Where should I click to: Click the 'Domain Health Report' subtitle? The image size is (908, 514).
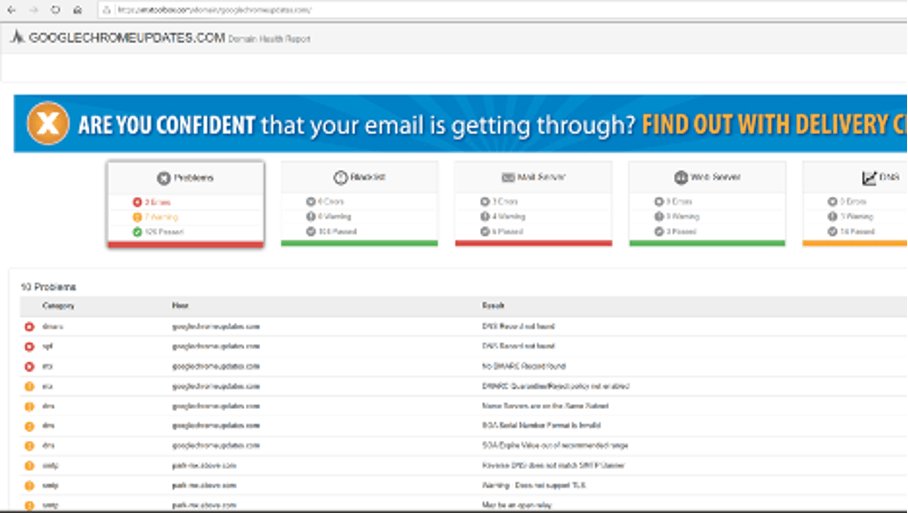[269, 39]
